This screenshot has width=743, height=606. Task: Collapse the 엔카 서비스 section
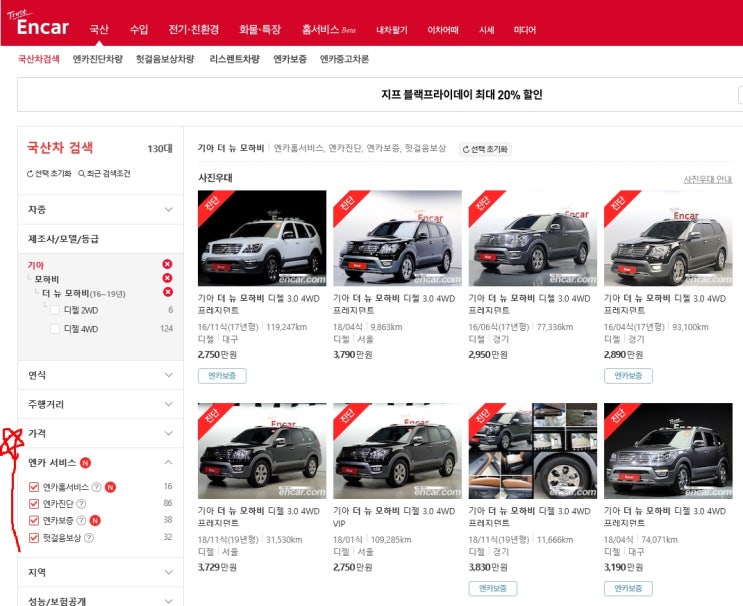(168, 462)
